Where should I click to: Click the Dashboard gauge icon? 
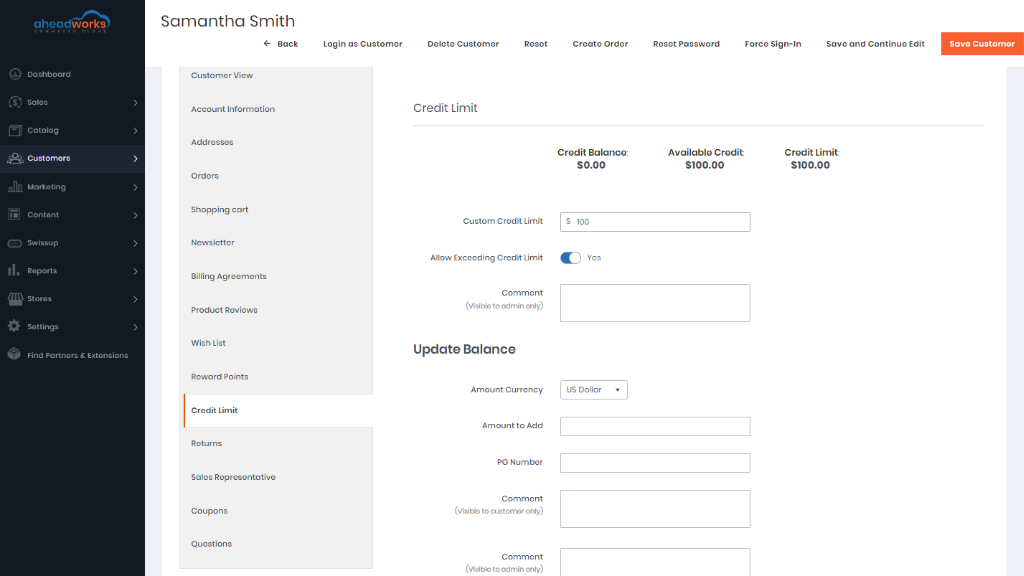click(14, 74)
